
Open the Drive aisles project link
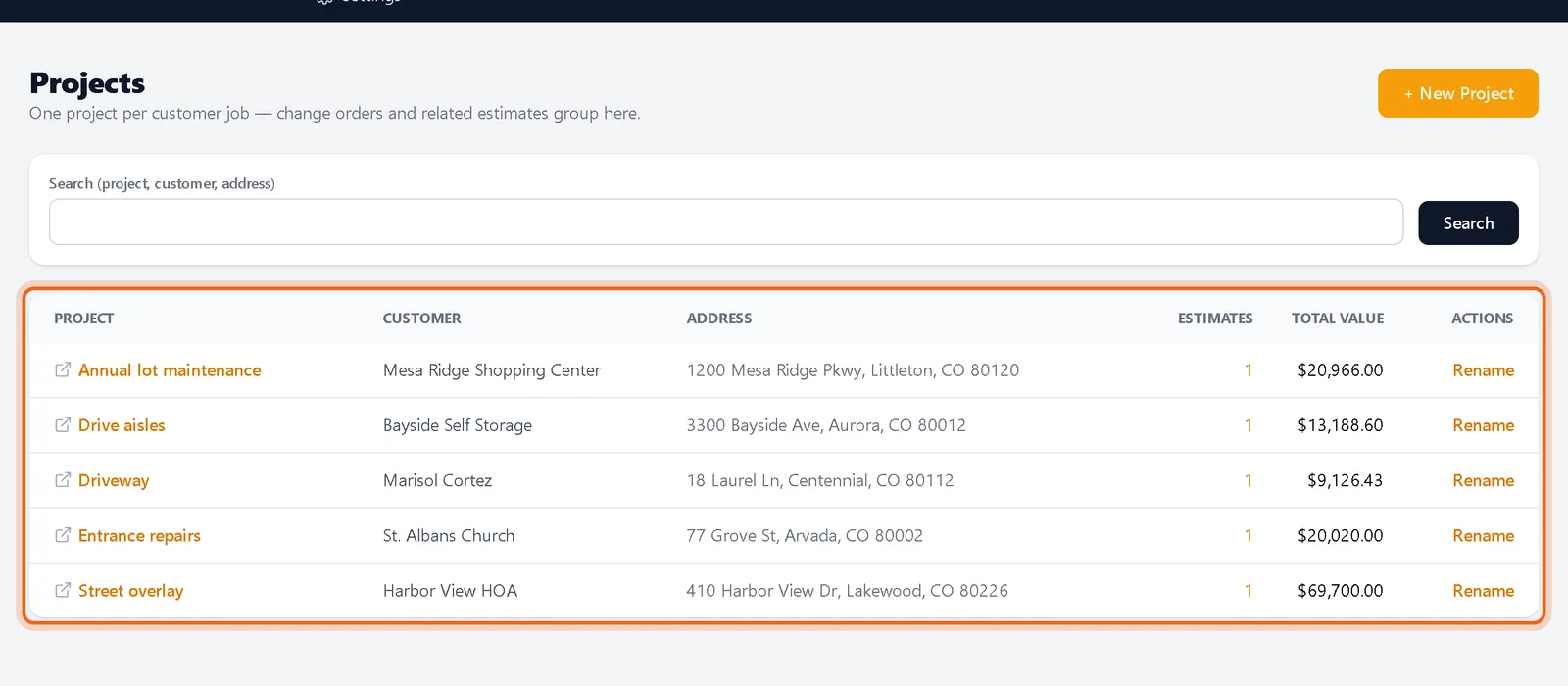pos(122,425)
